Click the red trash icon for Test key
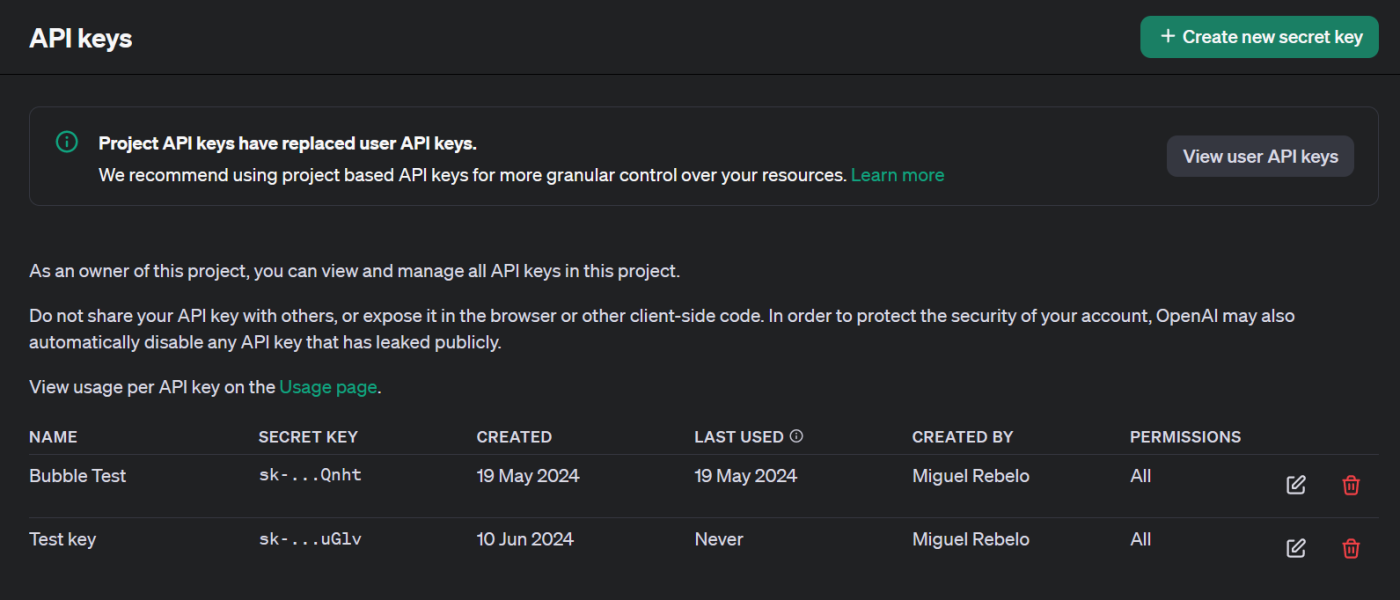1400x600 pixels. (x=1351, y=548)
